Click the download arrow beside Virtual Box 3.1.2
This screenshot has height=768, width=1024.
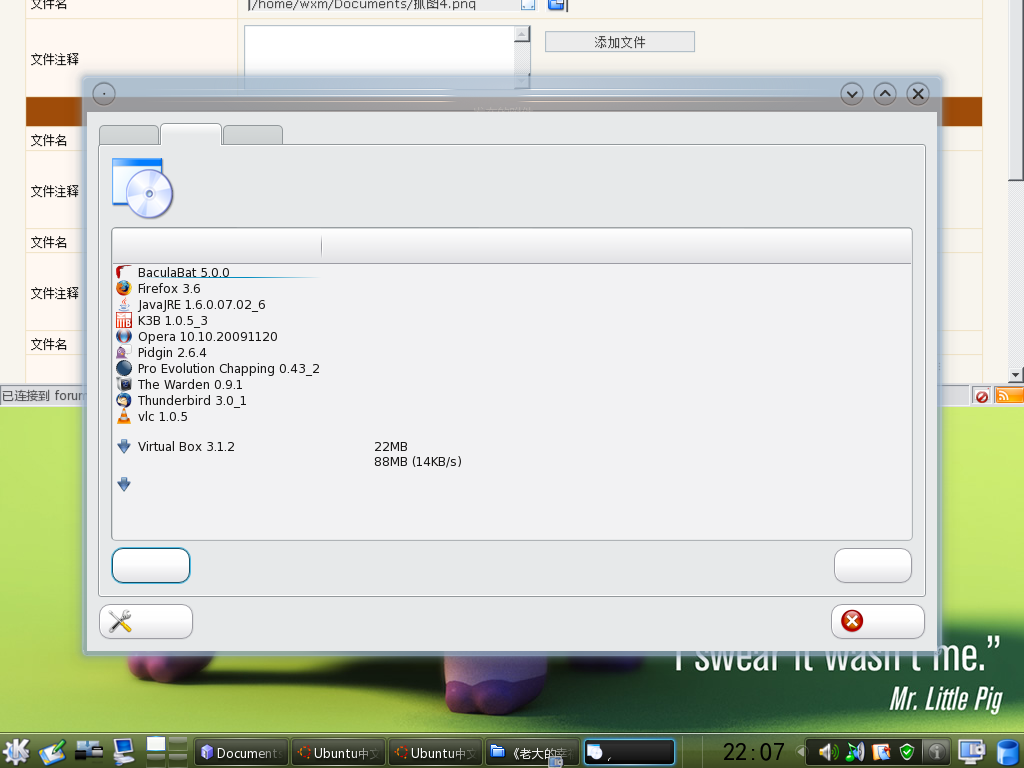tap(123, 446)
